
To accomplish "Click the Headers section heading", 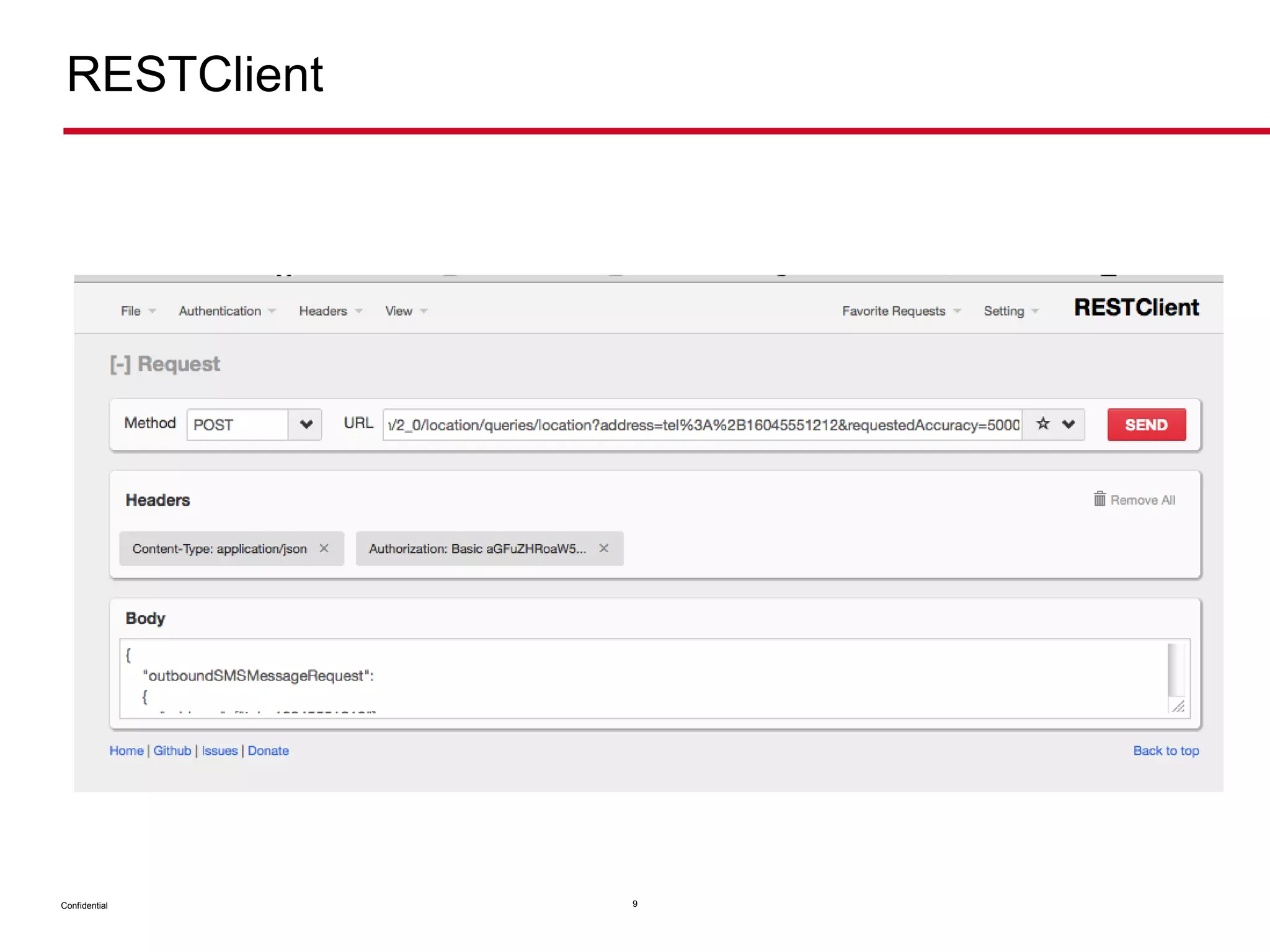I will click(x=158, y=500).
